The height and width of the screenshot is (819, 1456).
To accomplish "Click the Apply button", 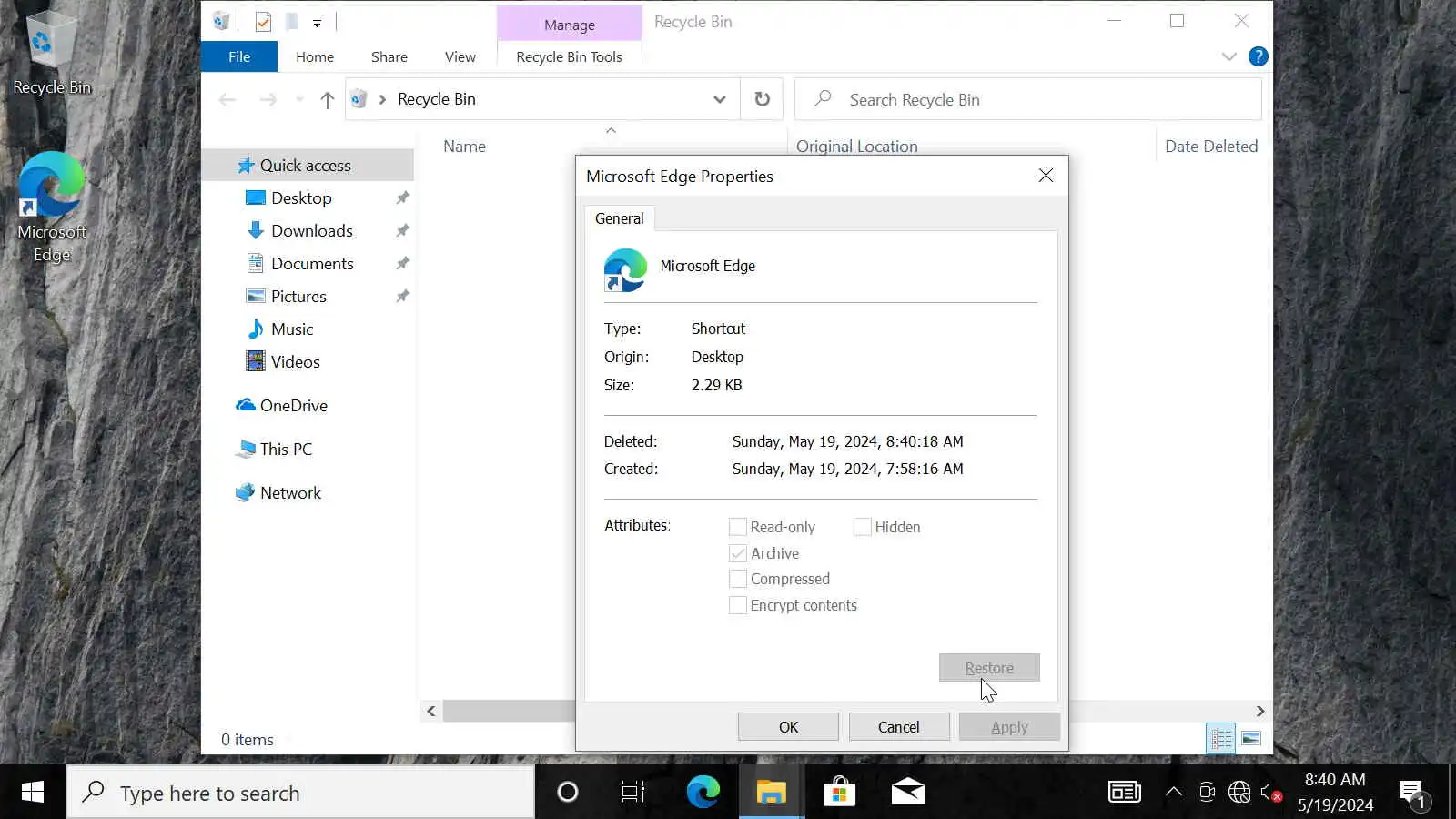I will 1009,727.
